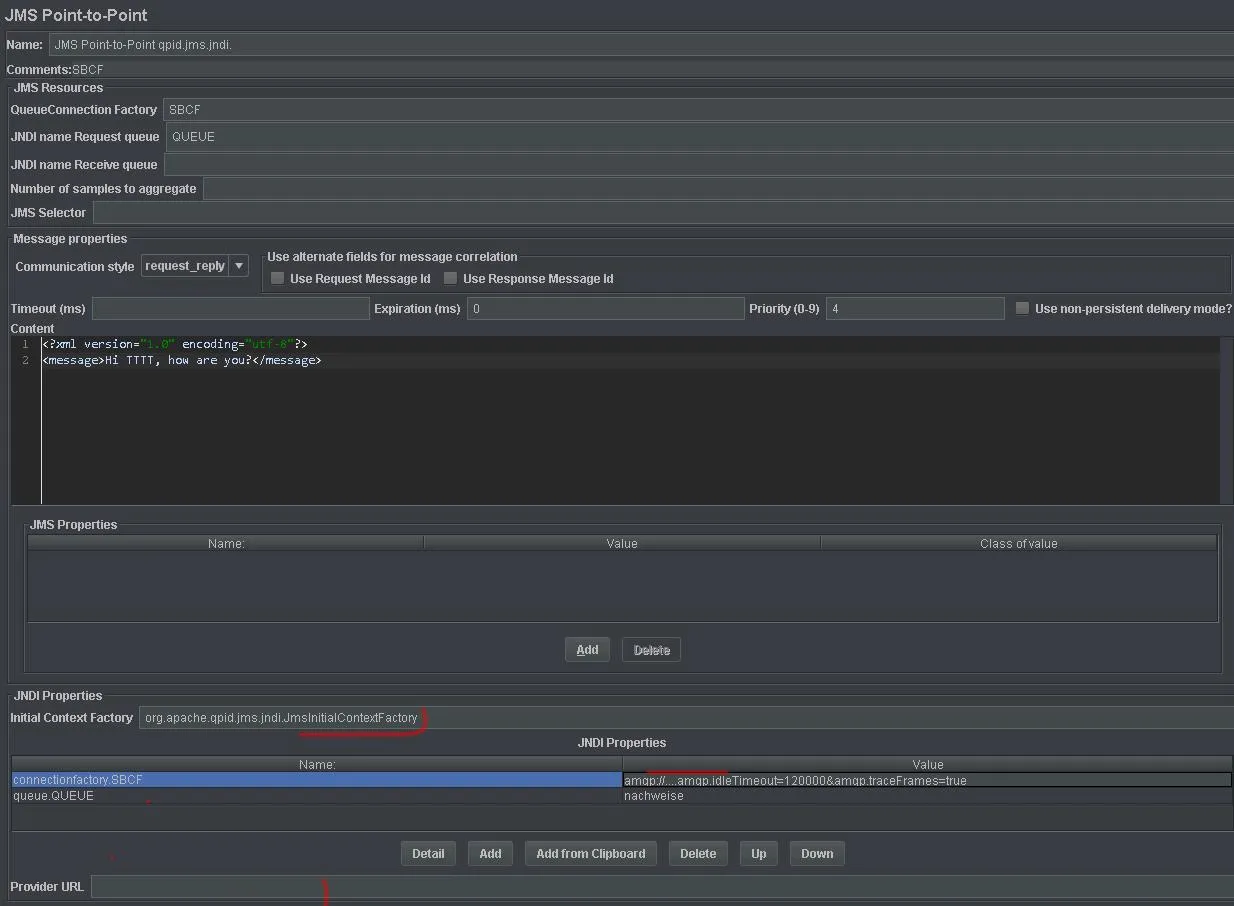Click the JMS Selector field
This screenshot has height=906, width=1234.
coord(663,213)
